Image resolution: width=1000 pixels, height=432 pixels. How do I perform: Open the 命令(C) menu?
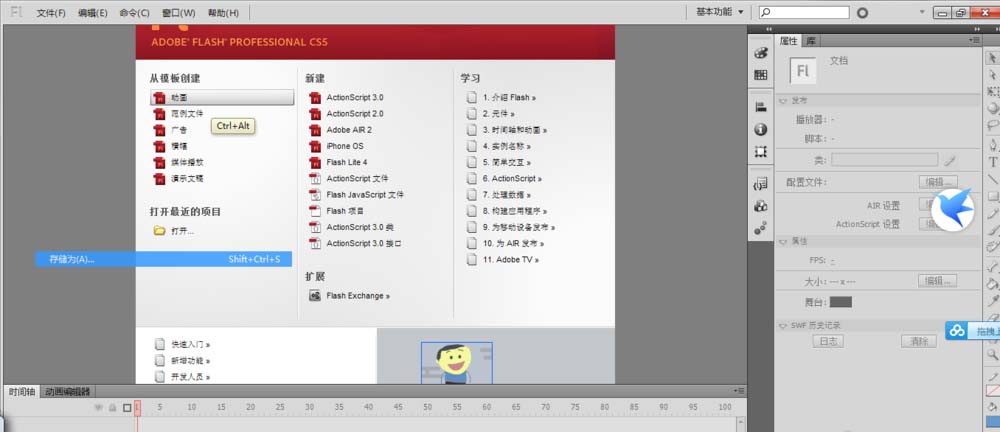[x=134, y=13]
